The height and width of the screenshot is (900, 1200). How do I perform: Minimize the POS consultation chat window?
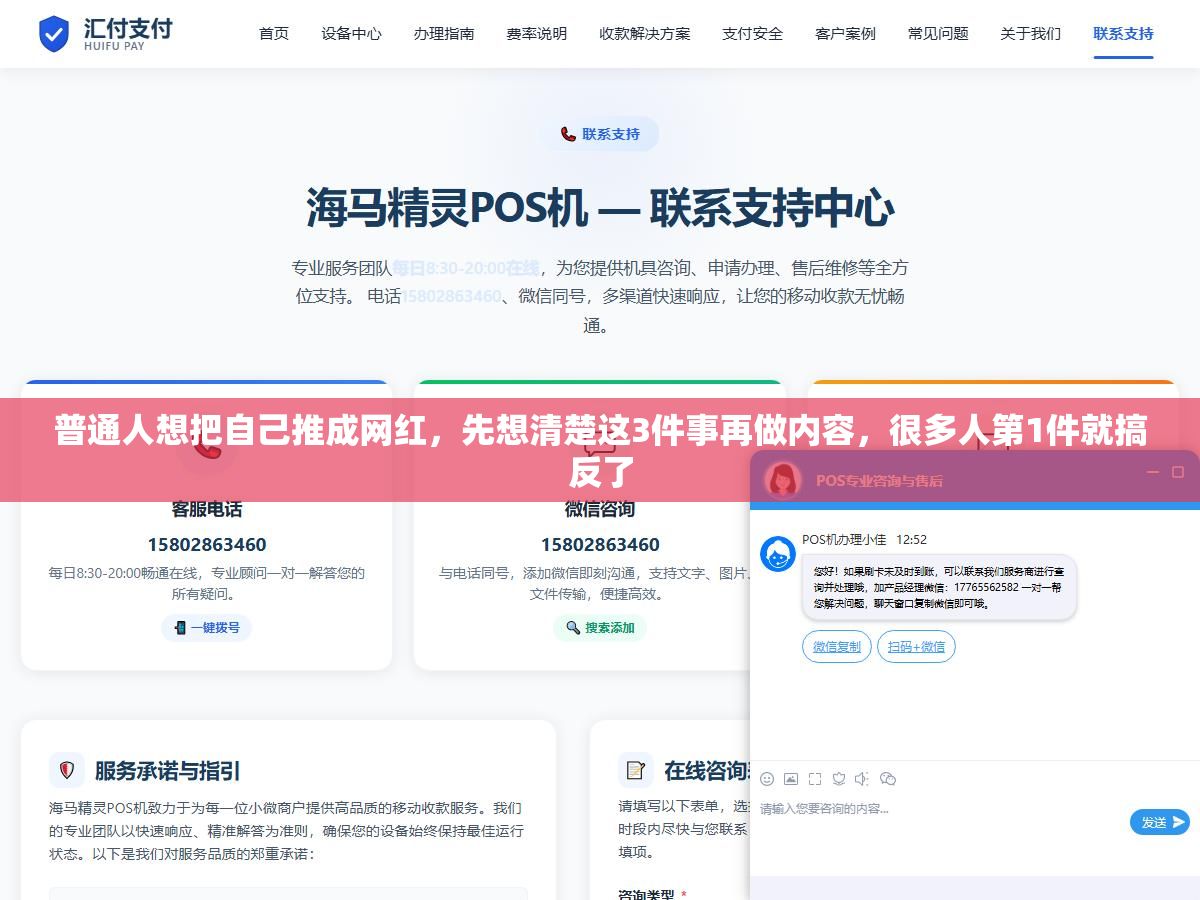pyautogui.click(x=1153, y=472)
